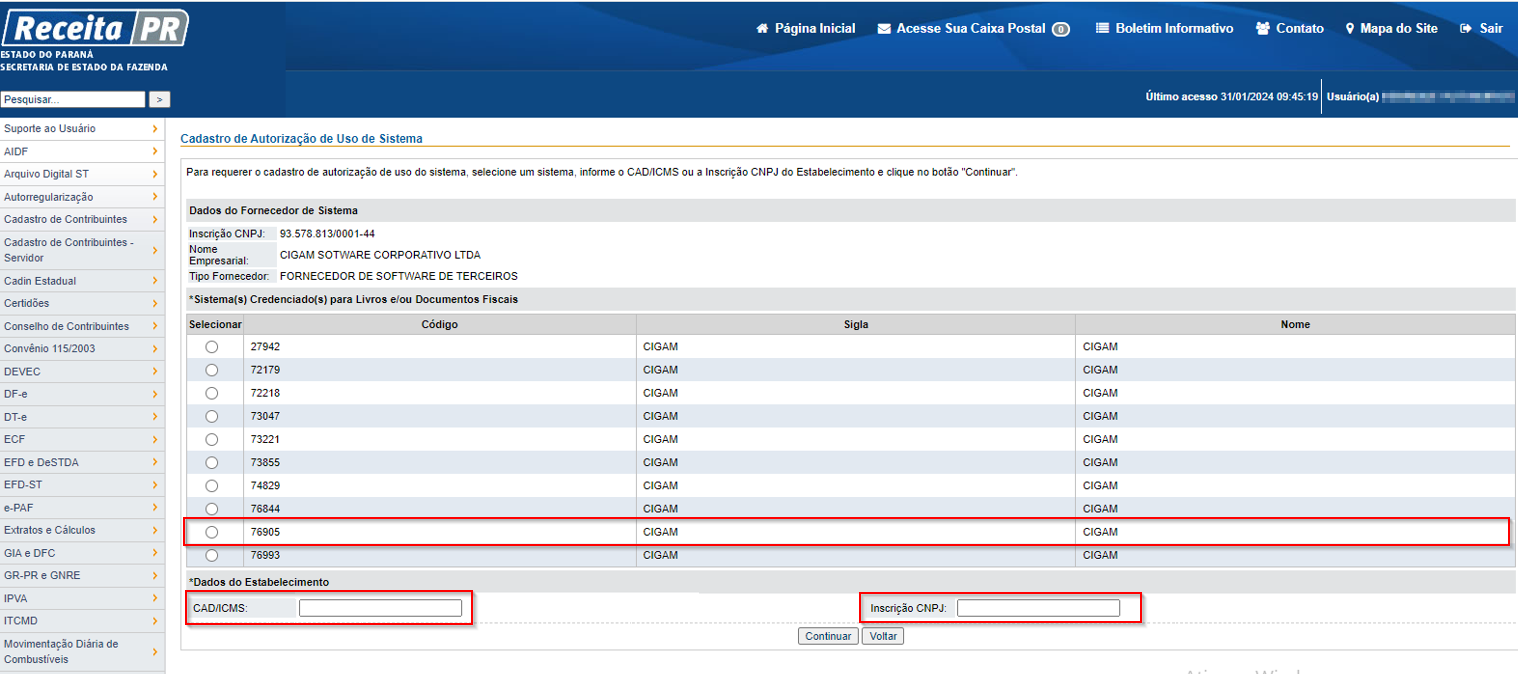Screen dimensions: 1518x674
Task: Select radio button for code 76844
Action: tap(212, 509)
